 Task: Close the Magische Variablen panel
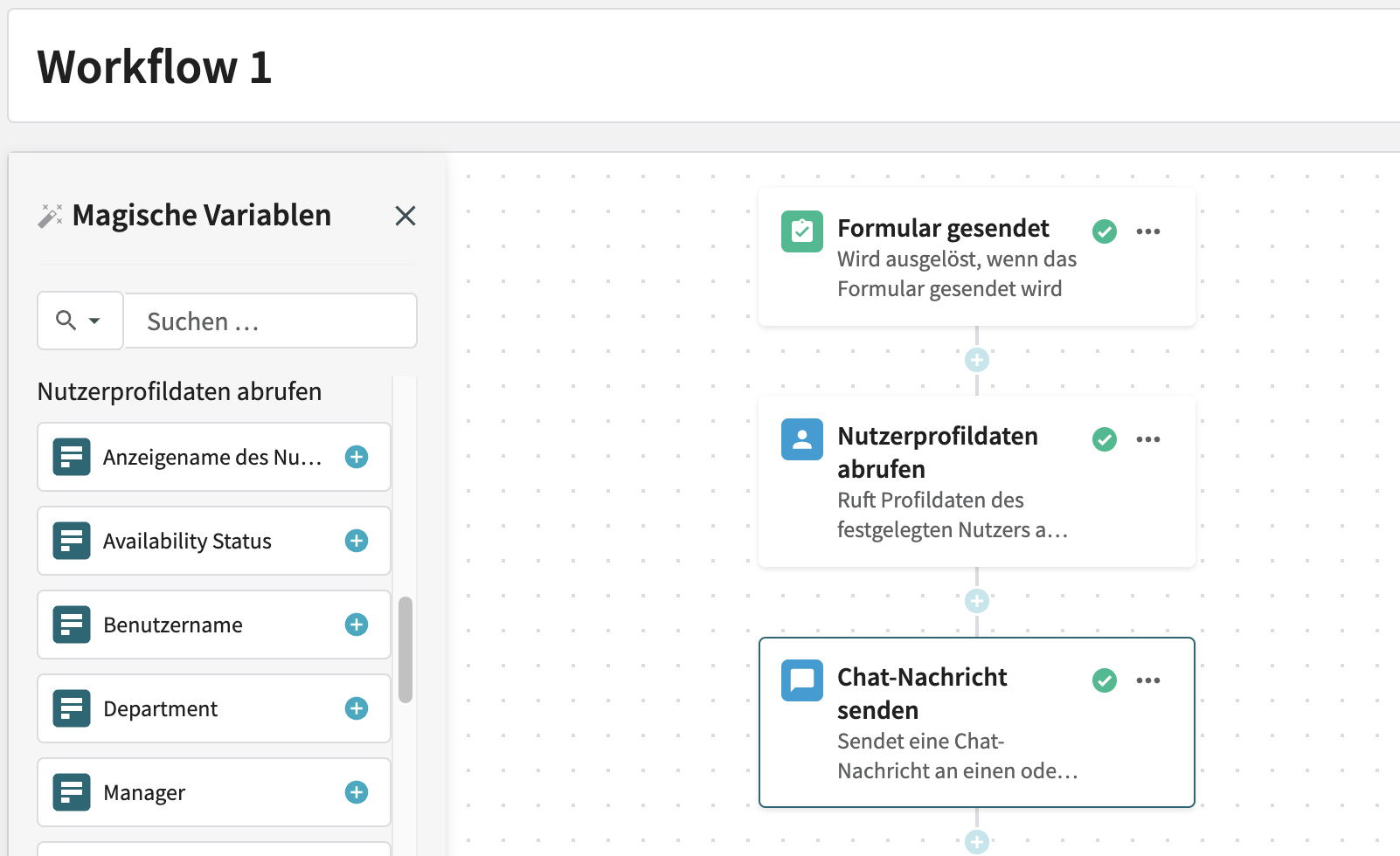405,216
